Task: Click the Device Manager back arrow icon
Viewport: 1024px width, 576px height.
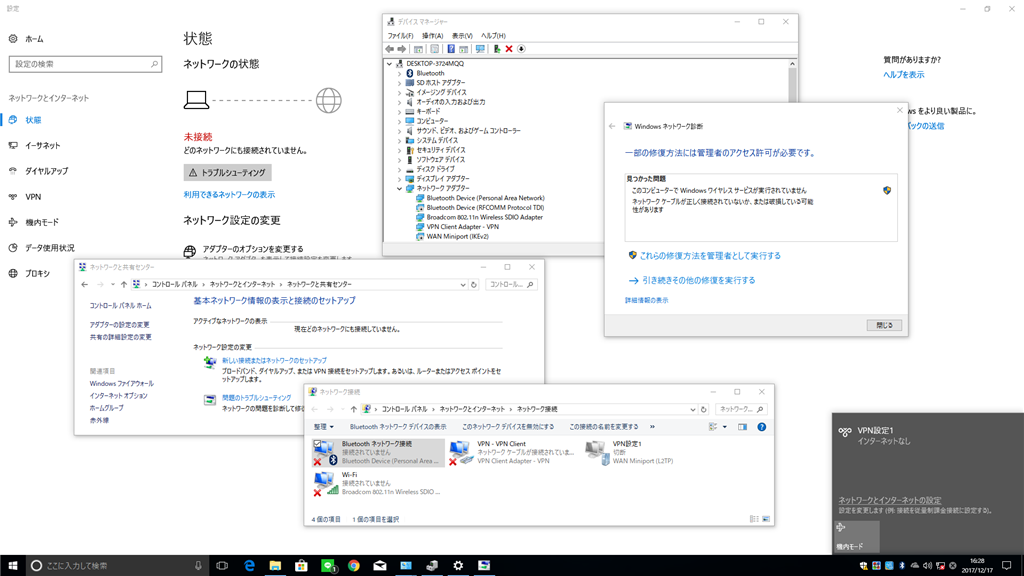Action: tap(389, 49)
